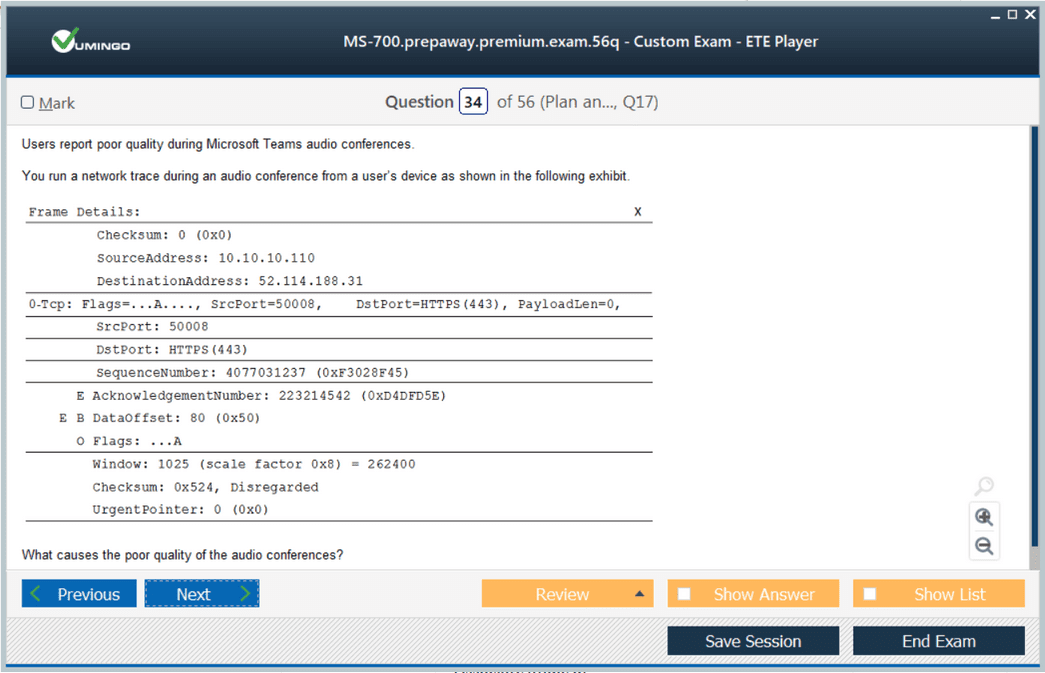
Task: Click the Review button
Action: (567, 594)
